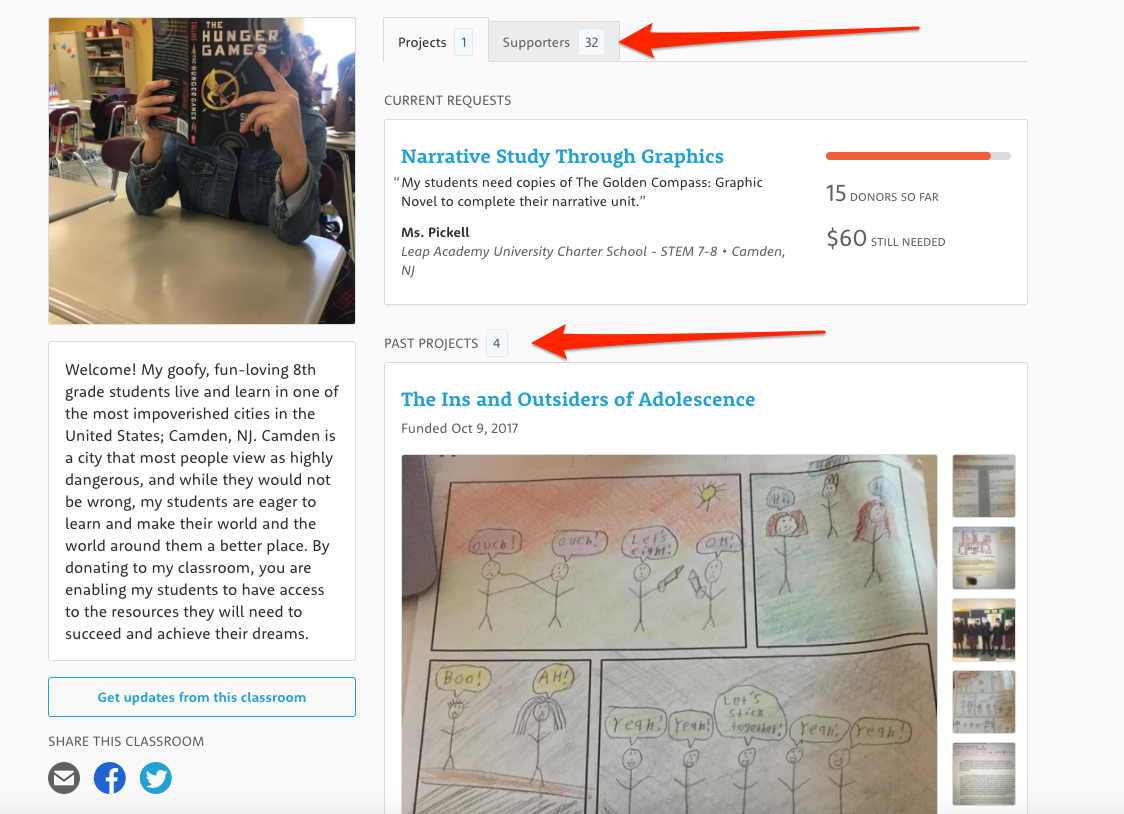Viewport: 1124px width, 814px height.
Task: View the third thumbnail showing students
Action: pyautogui.click(x=984, y=630)
